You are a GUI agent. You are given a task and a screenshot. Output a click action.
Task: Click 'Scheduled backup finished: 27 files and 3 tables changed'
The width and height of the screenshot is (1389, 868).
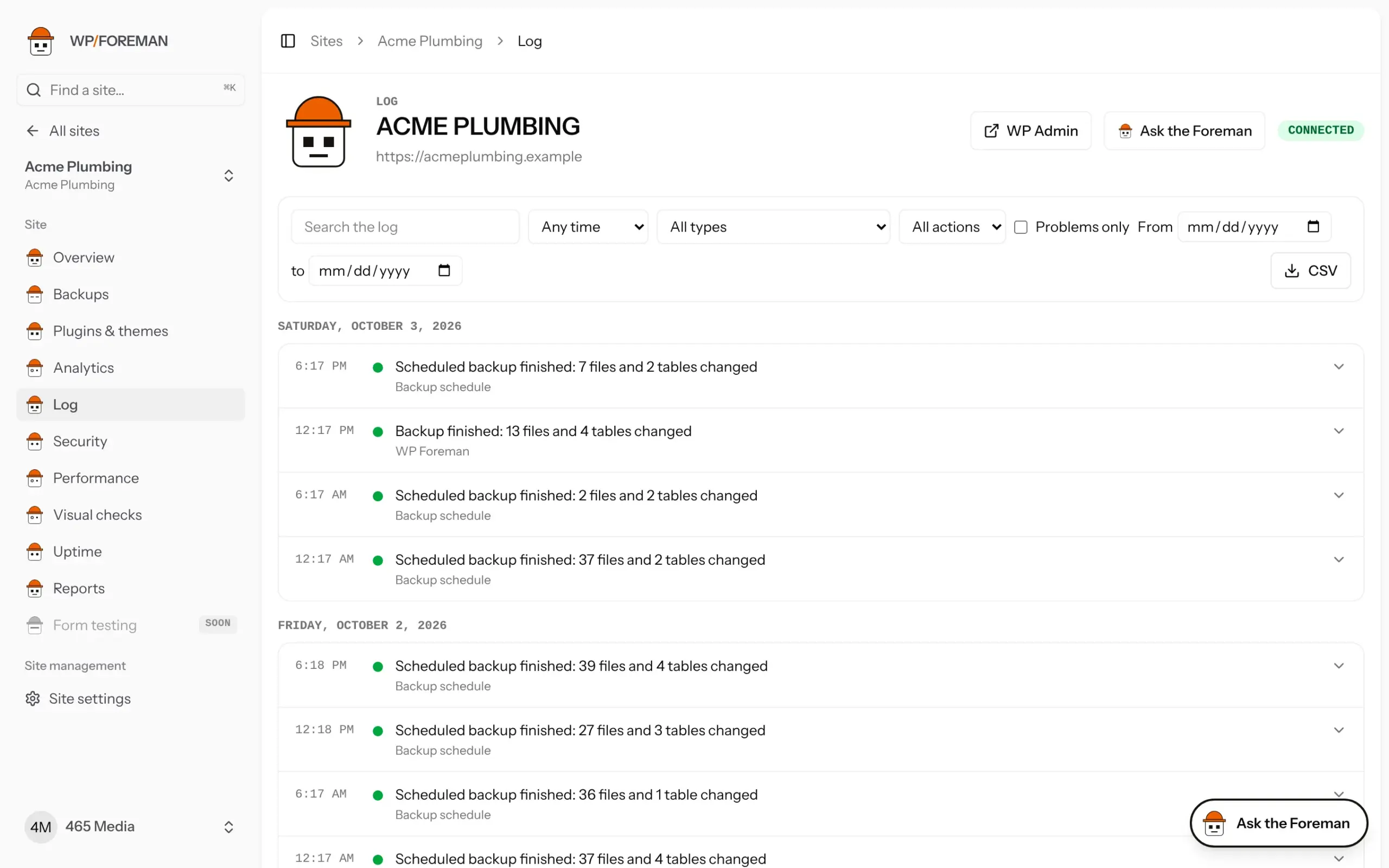tap(579, 730)
